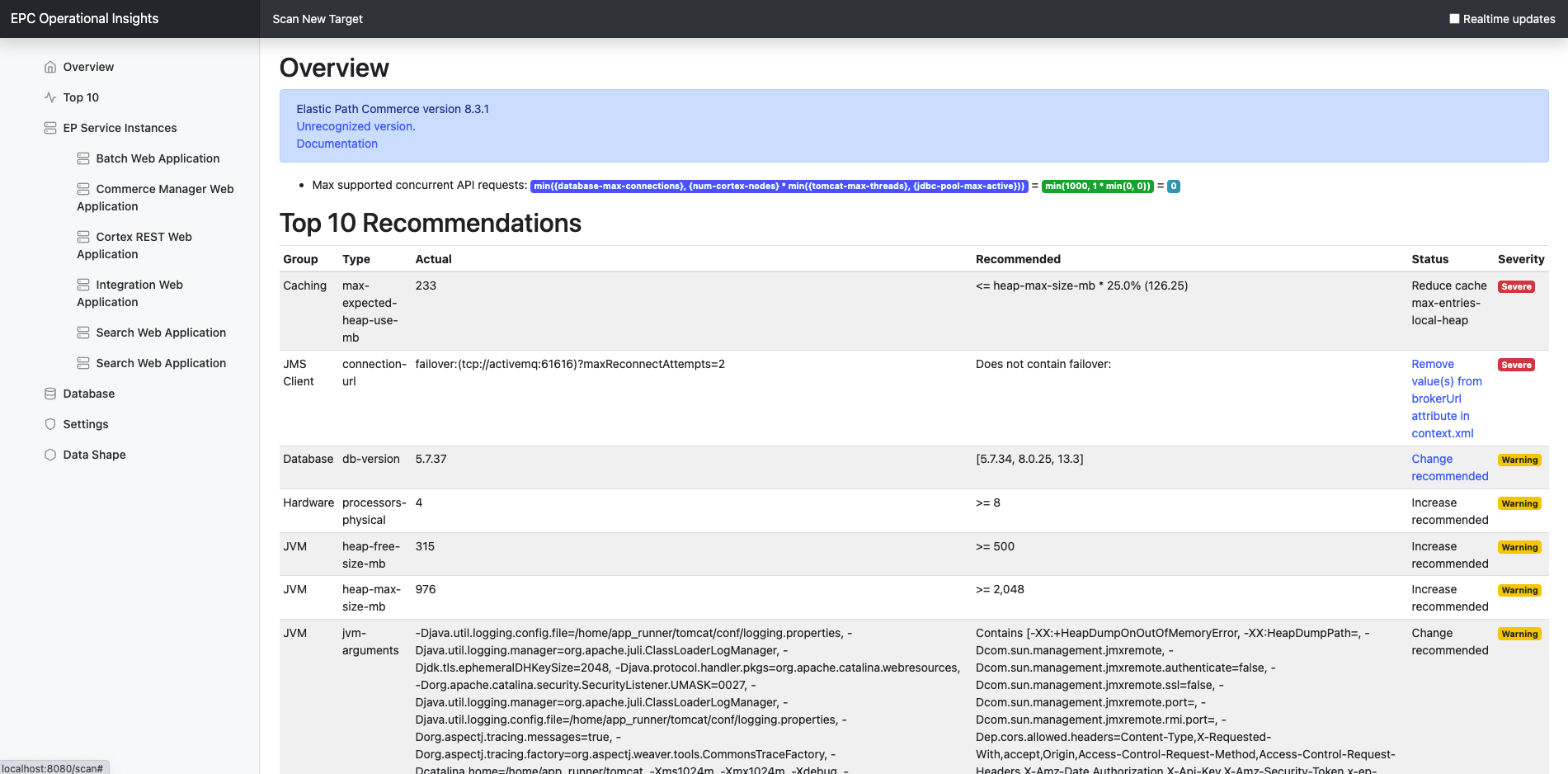Click the Top 10 activity pulse icon
Screen dimensions: 1568x774
50,97
